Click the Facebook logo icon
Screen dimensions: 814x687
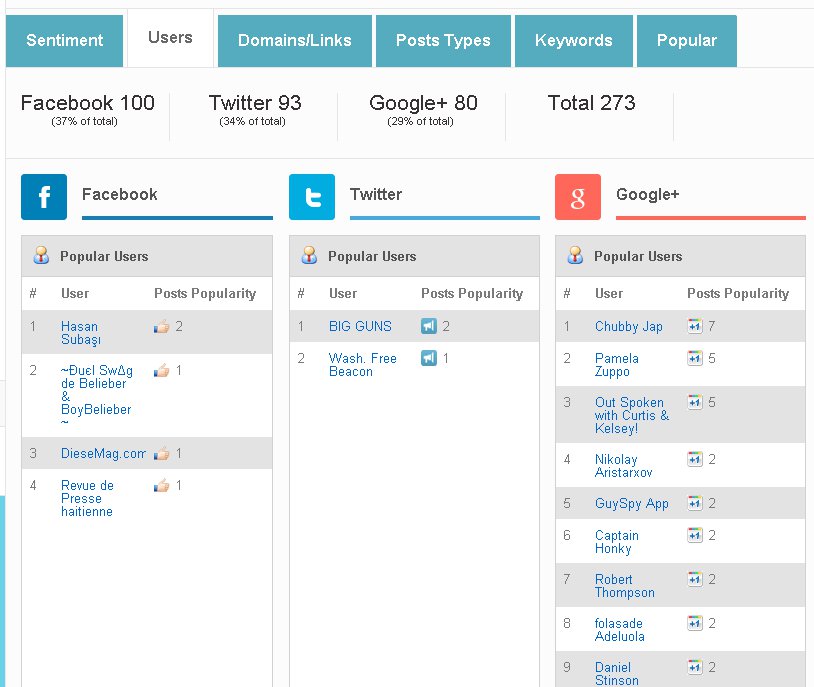click(44, 197)
